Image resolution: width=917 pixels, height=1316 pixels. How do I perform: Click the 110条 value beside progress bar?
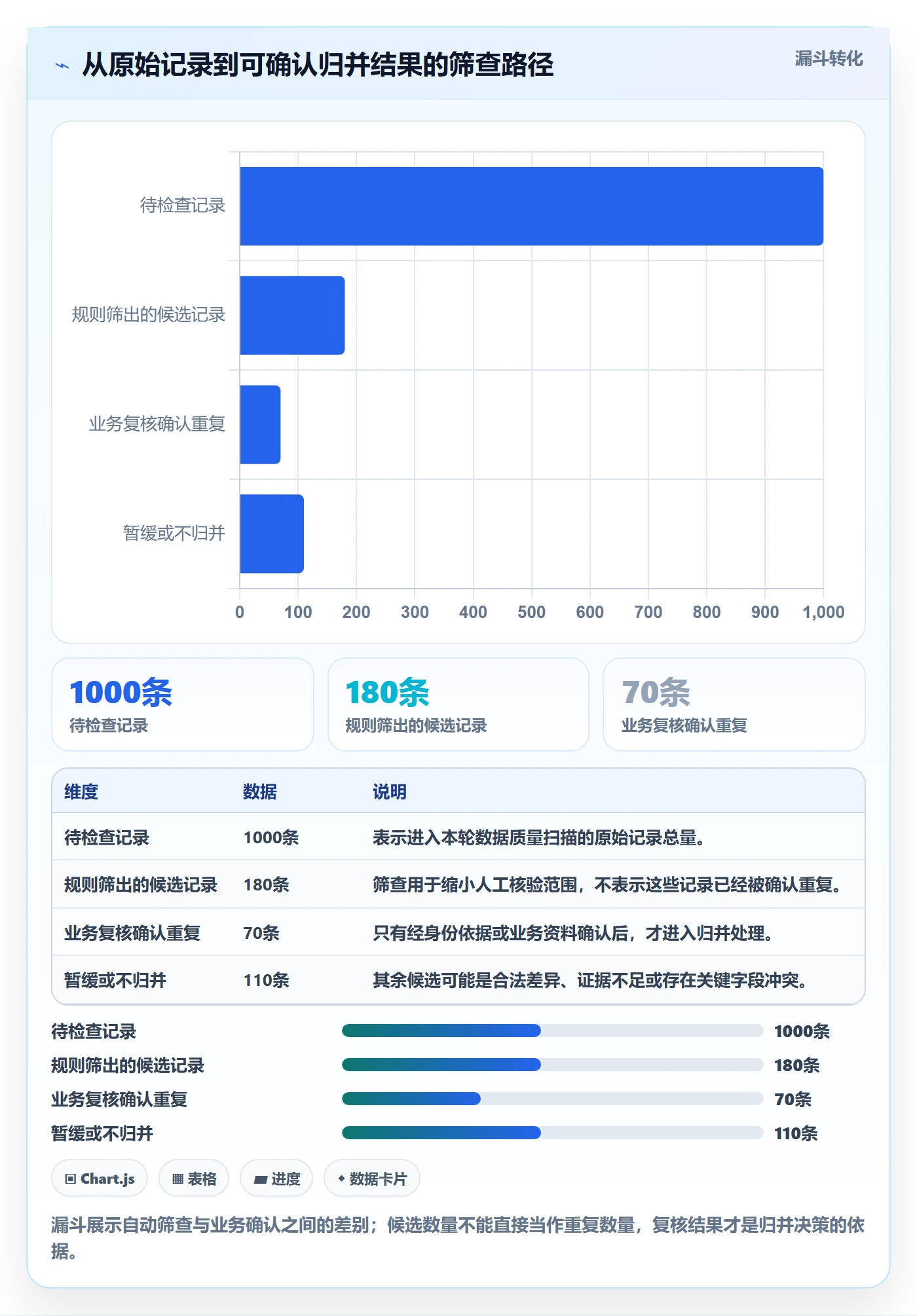[x=796, y=1133]
